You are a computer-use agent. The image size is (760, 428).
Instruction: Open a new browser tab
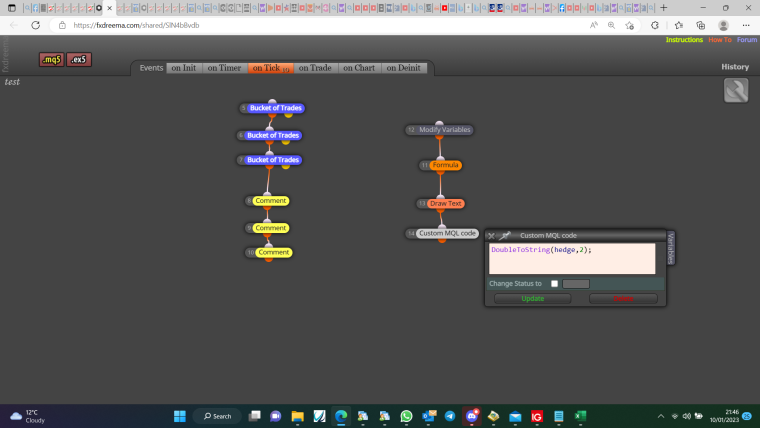tap(664, 8)
